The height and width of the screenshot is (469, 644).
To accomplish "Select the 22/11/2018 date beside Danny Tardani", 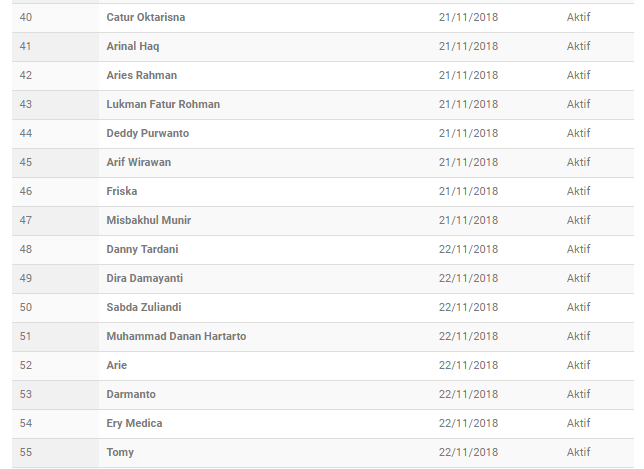I will pos(468,249).
